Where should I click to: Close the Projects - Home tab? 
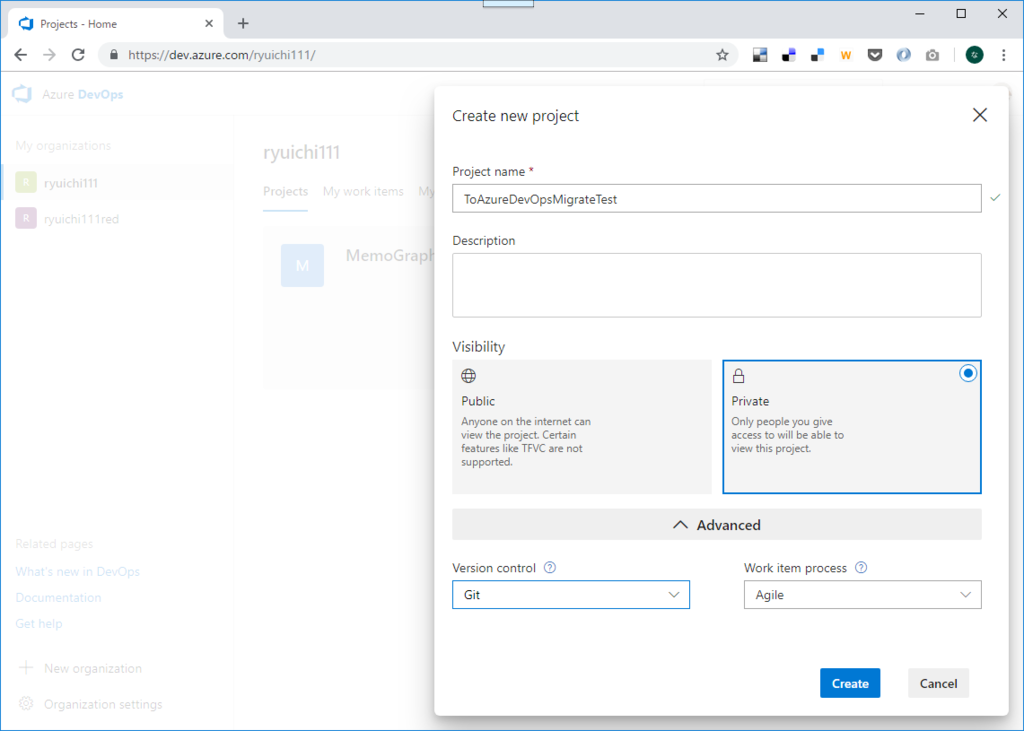209,24
